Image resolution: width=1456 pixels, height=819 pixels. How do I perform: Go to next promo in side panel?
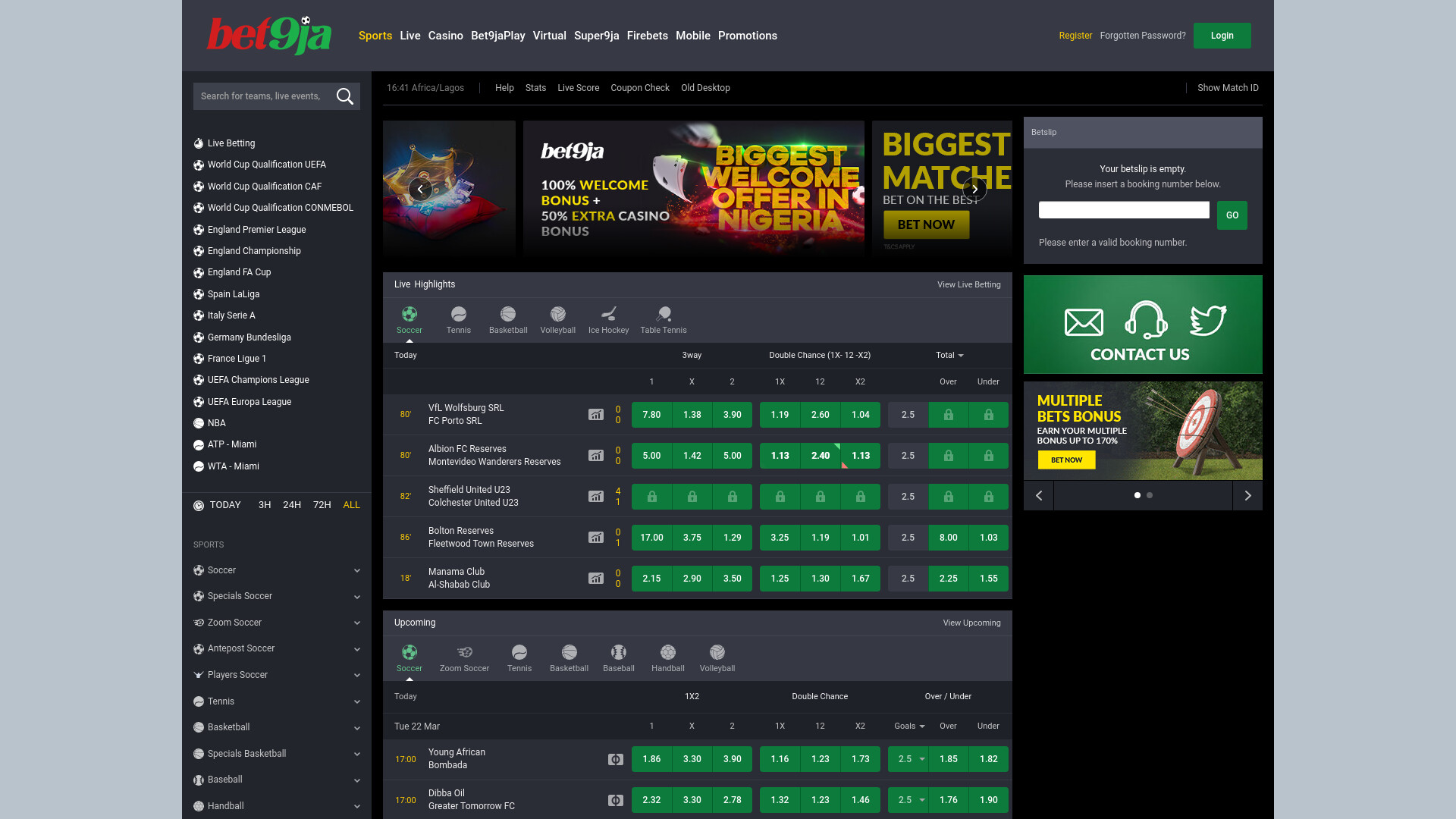pyautogui.click(x=1247, y=495)
